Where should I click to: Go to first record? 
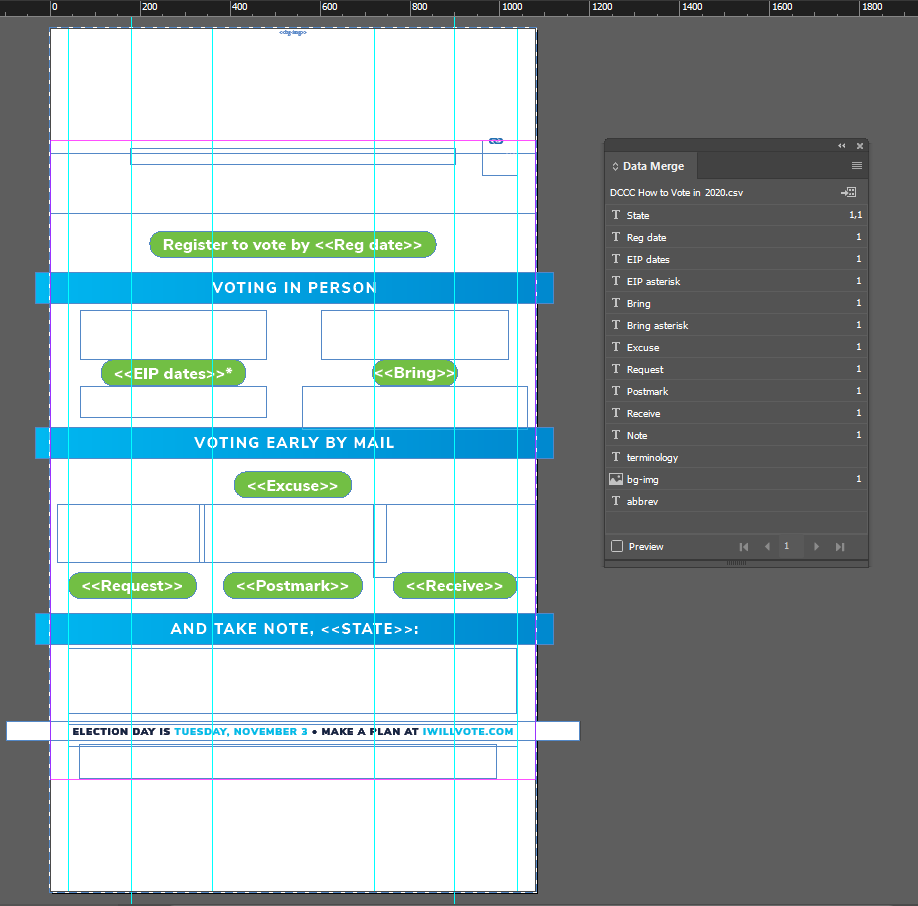744,547
